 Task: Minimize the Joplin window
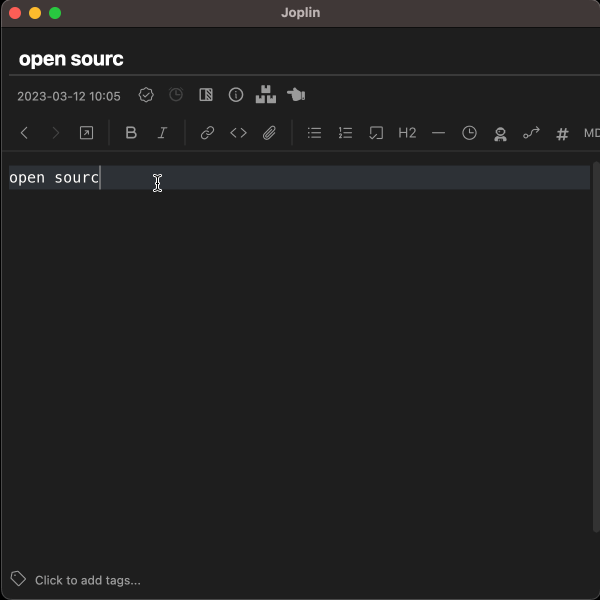pos(35,13)
